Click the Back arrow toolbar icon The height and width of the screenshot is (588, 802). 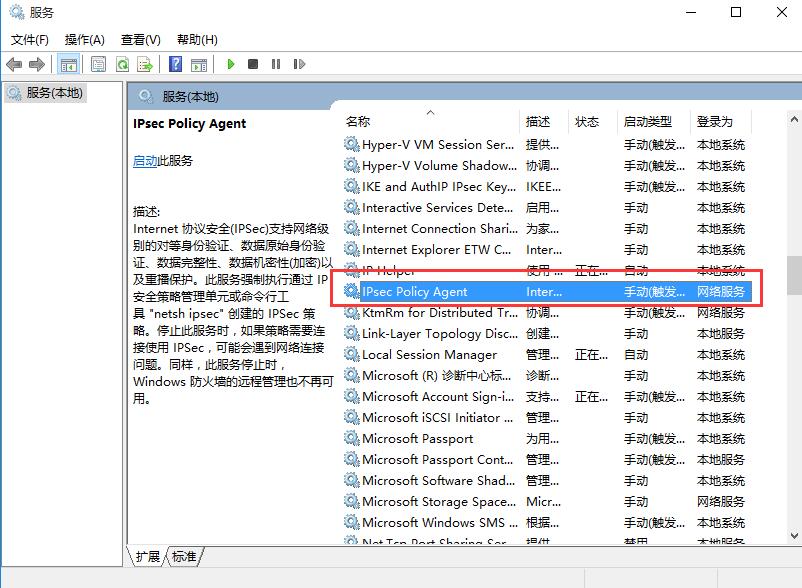pyautogui.click(x=14, y=64)
